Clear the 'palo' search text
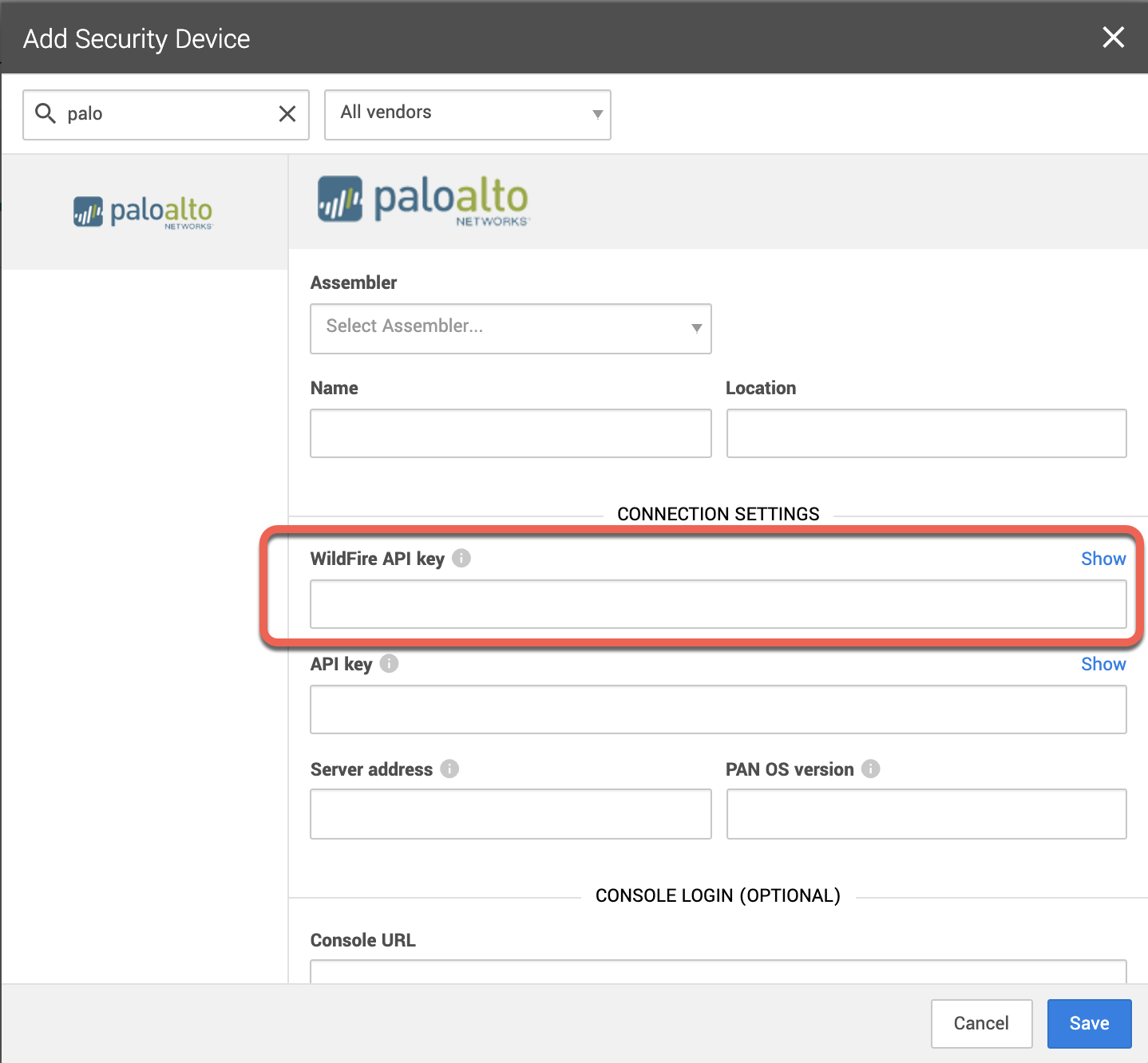The width and height of the screenshot is (1148, 1063). pos(287,114)
